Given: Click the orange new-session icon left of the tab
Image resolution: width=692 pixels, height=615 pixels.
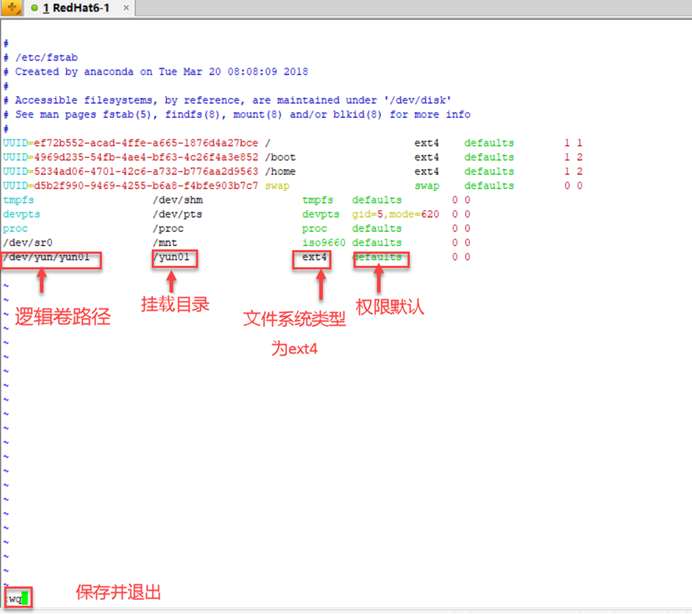Looking at the screenshot, I should pos(11,8).
